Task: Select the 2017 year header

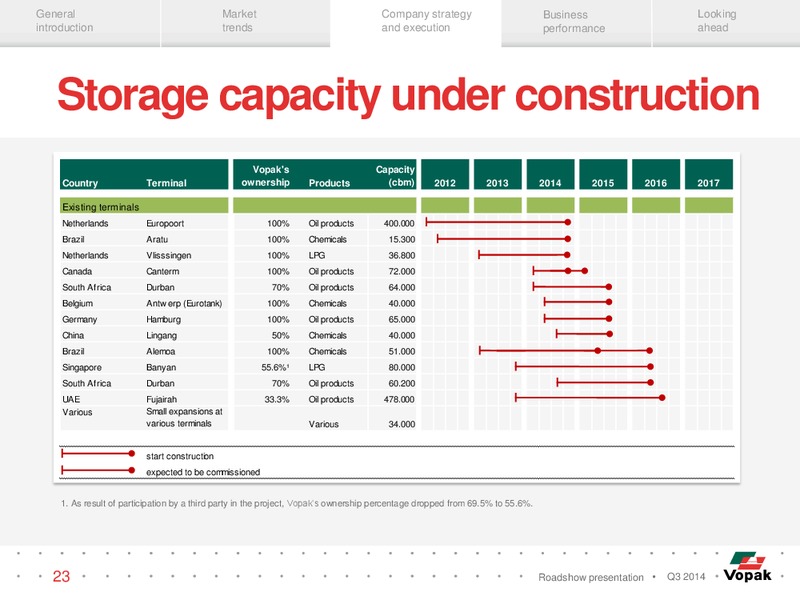Action: [x=709, y=175]
